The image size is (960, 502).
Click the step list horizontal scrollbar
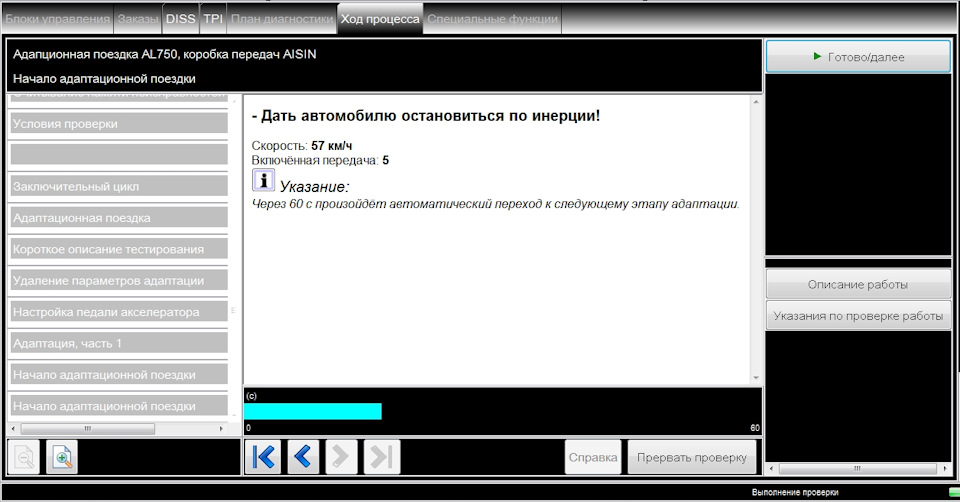point(88,429)
